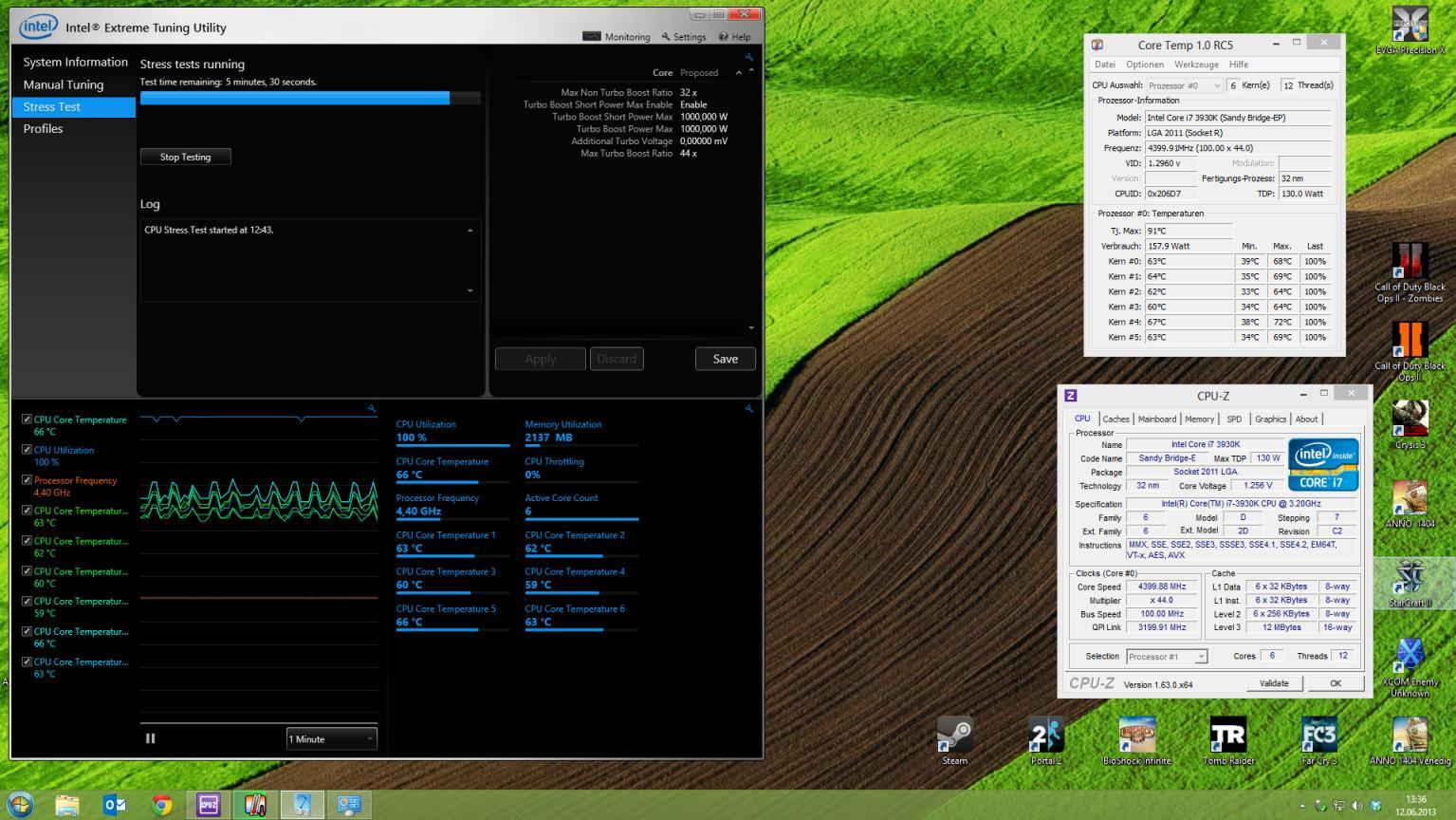Screen dimensions: 1456x820
Task: Open the Crysis 3 desktop icon
Action: [x=1410, y=424]
